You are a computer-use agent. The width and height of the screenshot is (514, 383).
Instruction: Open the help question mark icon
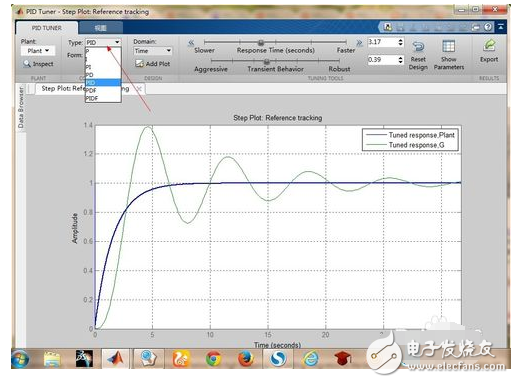[488, 27]
